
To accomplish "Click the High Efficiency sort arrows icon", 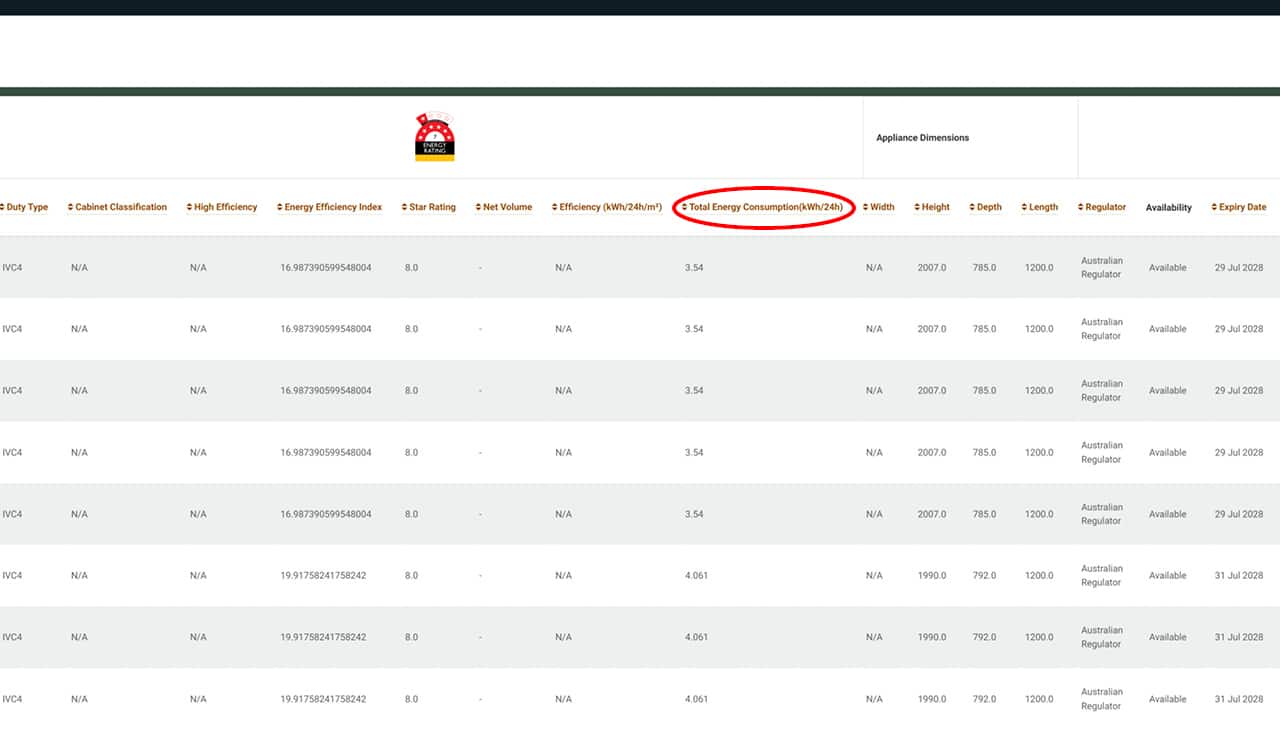I will tap(190, 208).
